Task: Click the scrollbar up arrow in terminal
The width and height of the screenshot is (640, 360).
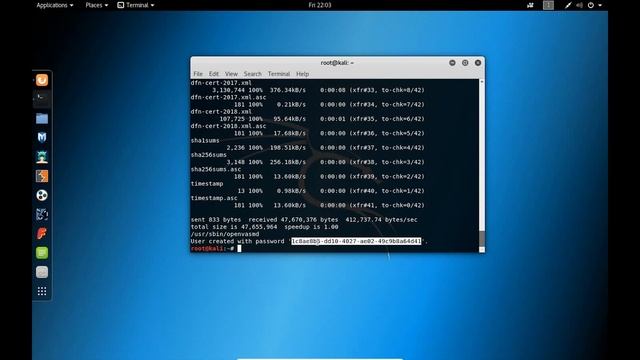Action: [482, 82]
